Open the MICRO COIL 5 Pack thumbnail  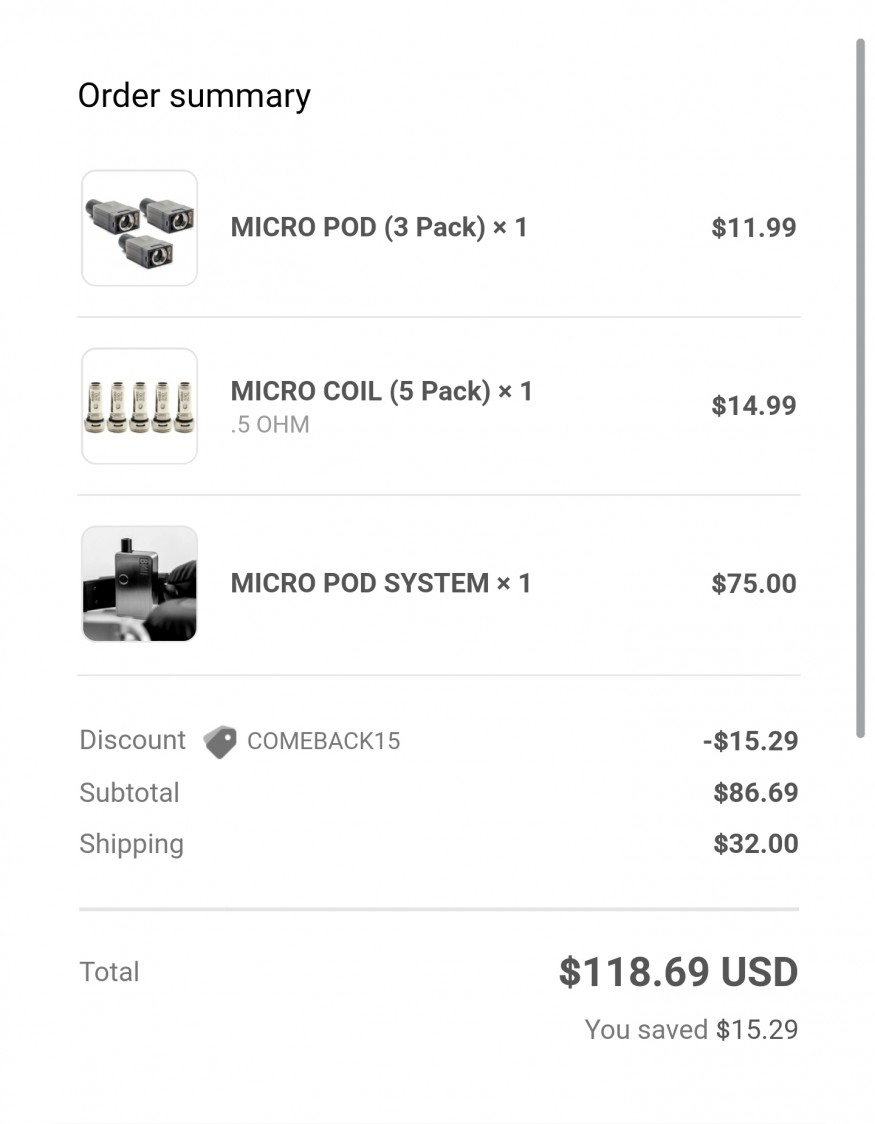(x=139, y=406)
